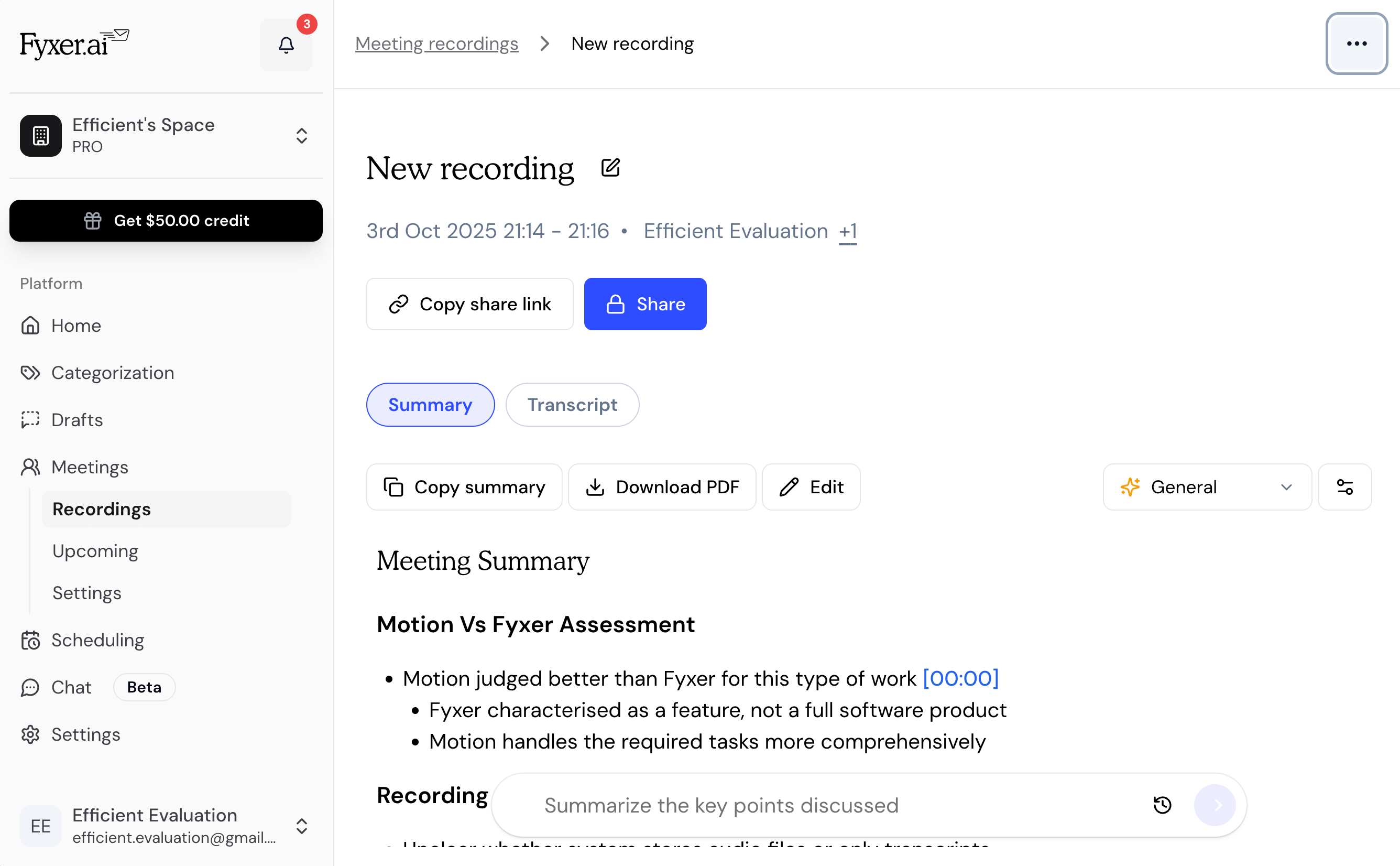Open Drafts in the sidebar
1400x866 pixels.
(x=76, y=420)
